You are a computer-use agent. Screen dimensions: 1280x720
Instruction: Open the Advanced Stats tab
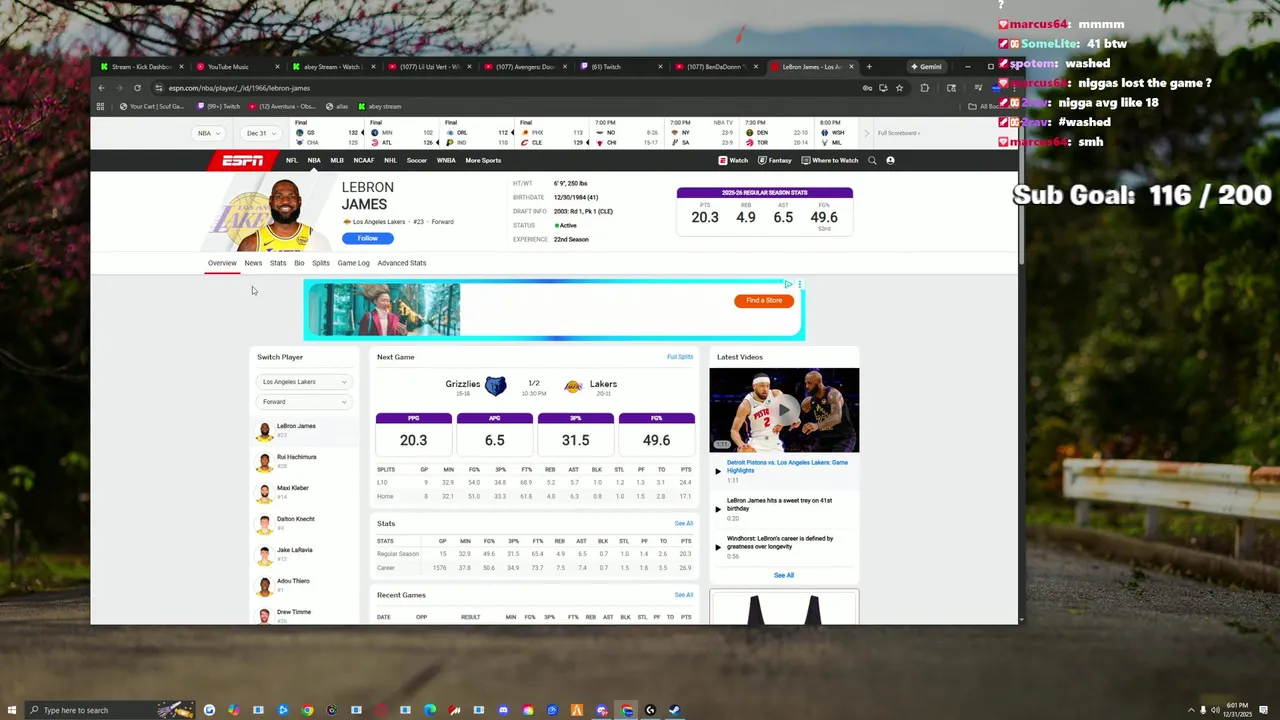402,263
